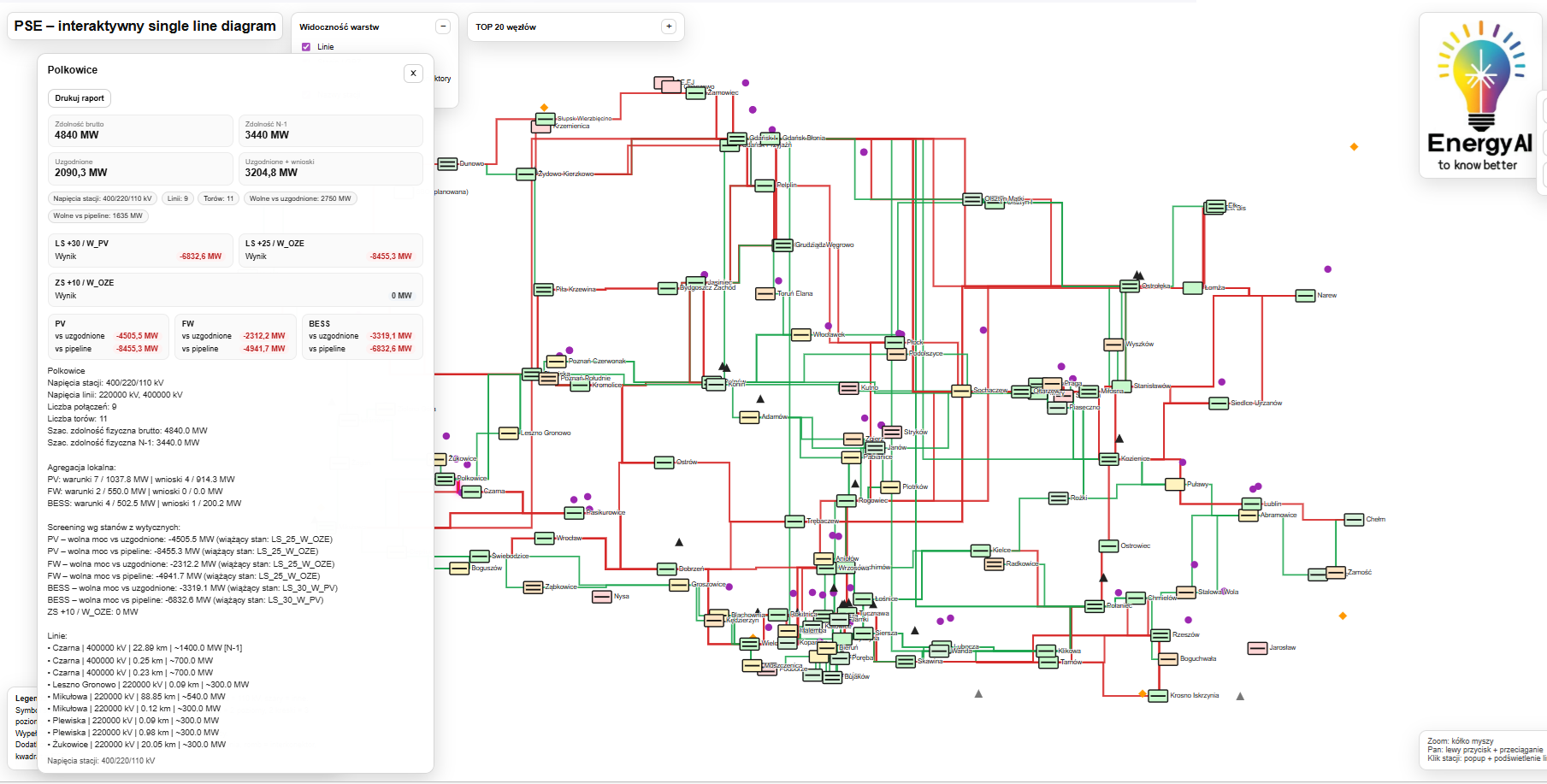1547x784 pixels.
Task: Select the Dobrzeń station node
Action: click(667, 569)
